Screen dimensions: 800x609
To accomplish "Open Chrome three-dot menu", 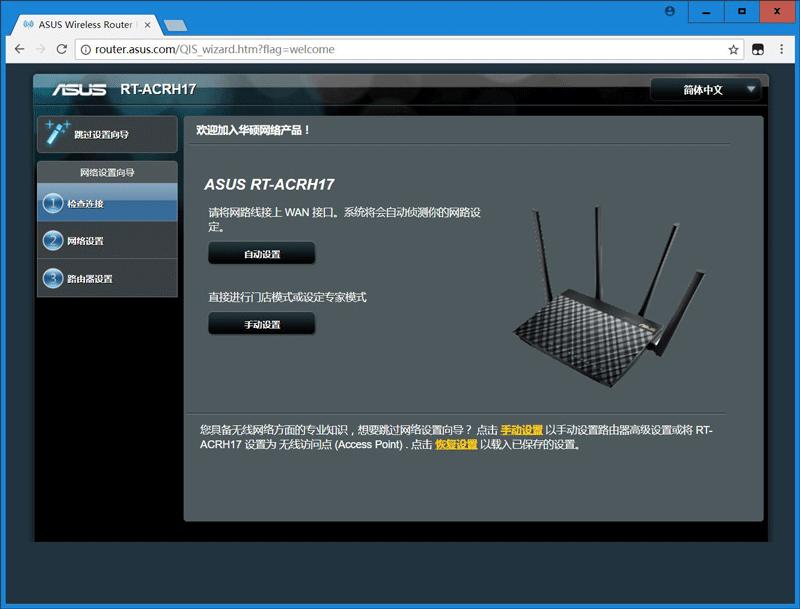I will 782,49.
